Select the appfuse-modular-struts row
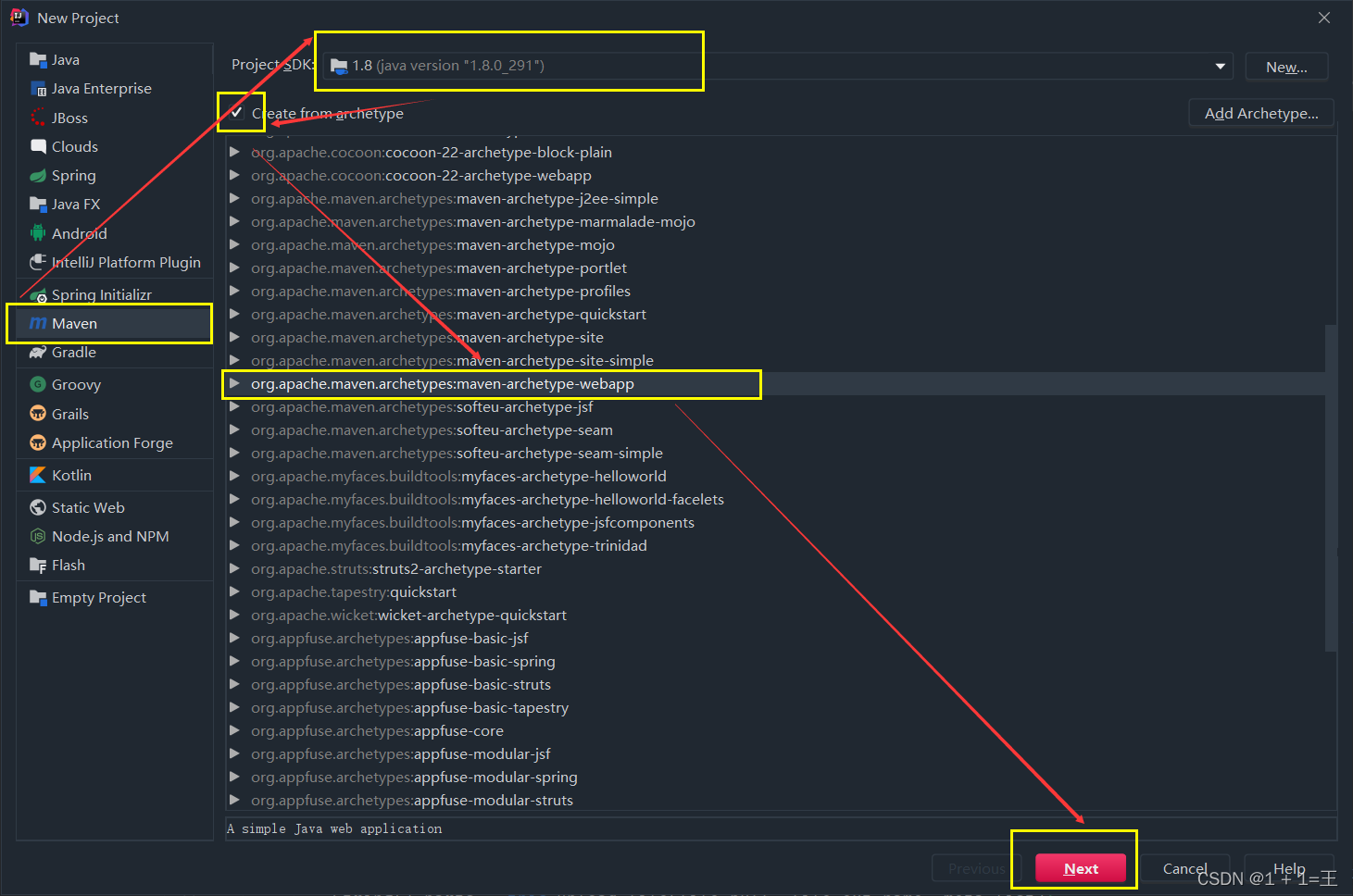This screenshot has width=1353, height=896. pos(775,800)
